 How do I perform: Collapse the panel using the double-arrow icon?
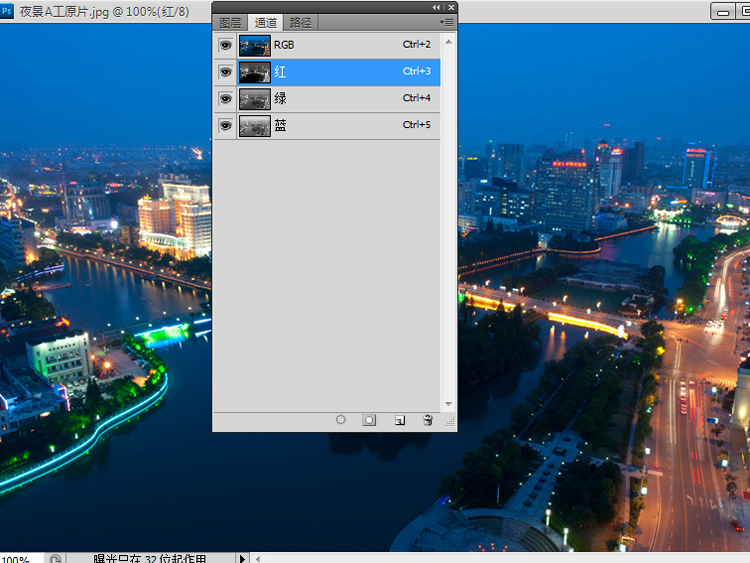tap(436, 7)
